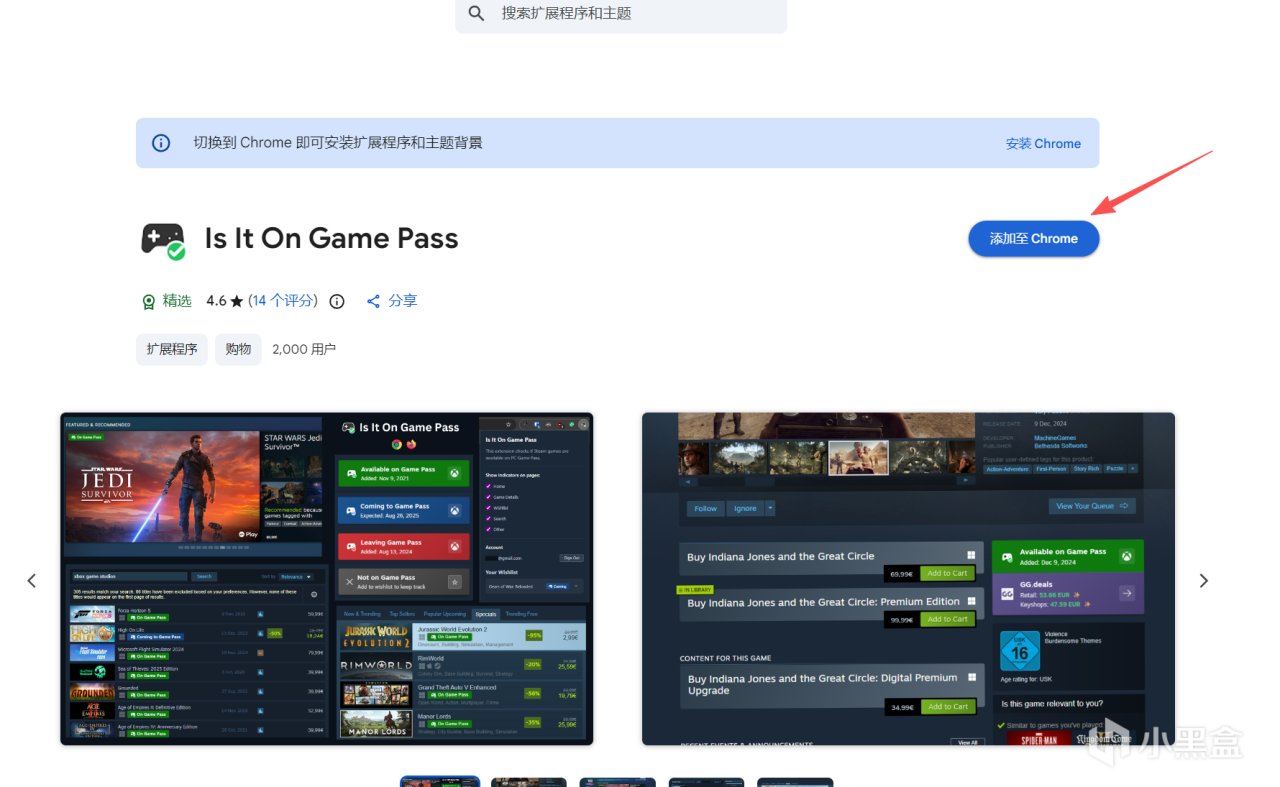Open the 购物 category chip
This screenshot has width=1280, height=787.
[238, 349]
